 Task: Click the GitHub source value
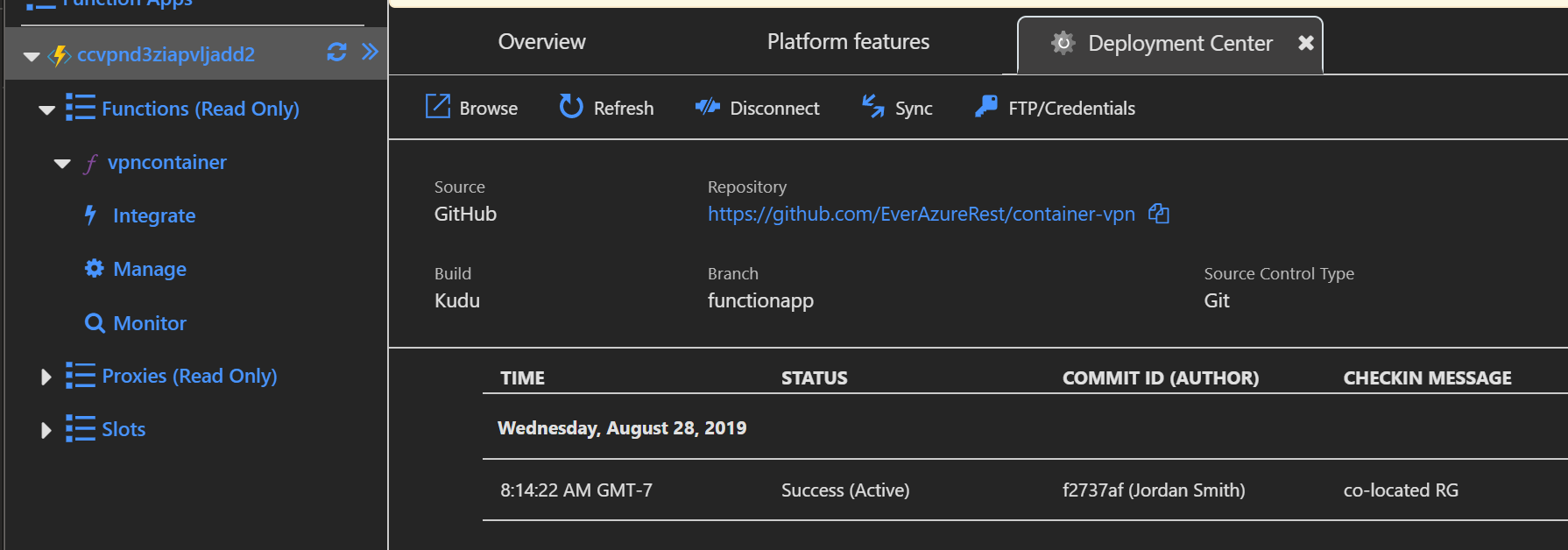[465, 214]
